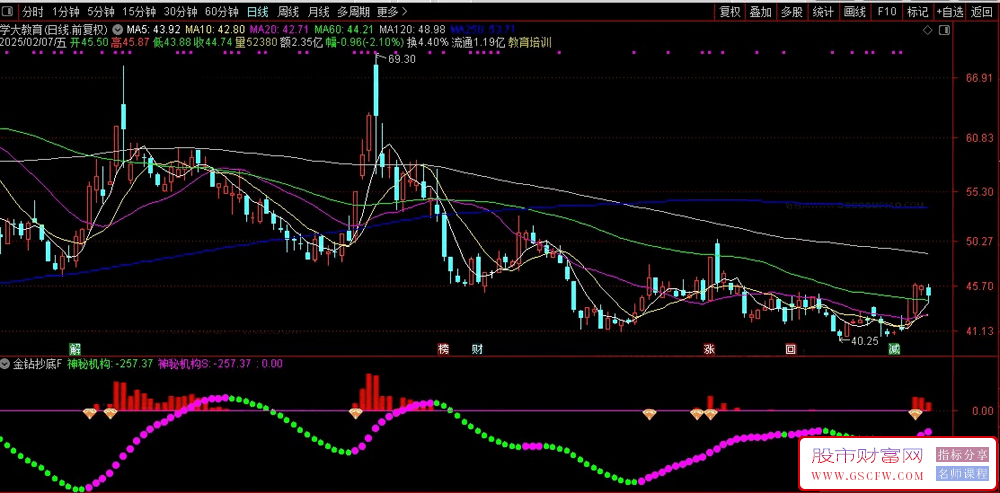Click the 换4.40% turnover rate
Screen dimensions: 1000x493
click(x=428, y=42)
